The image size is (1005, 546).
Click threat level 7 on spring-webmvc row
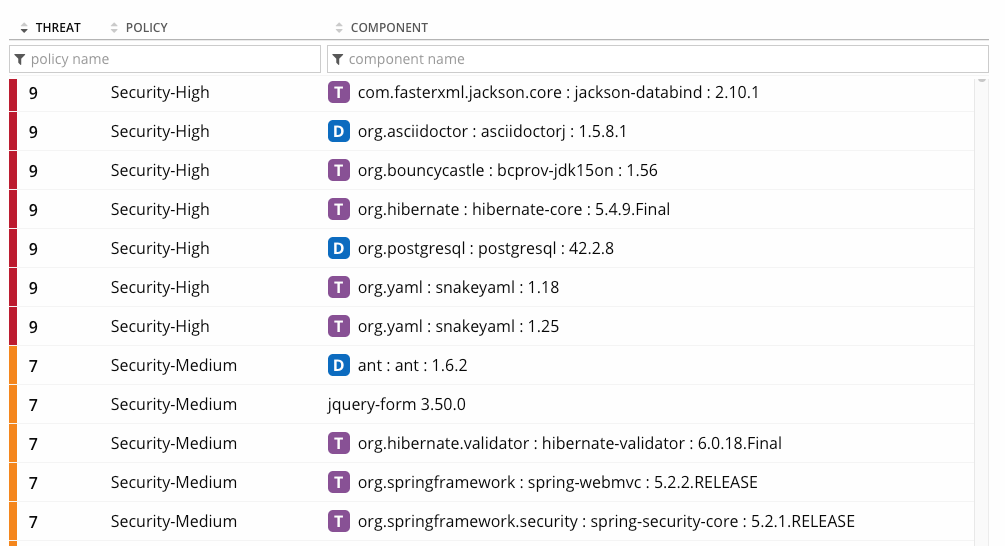[x=33, y=483]
